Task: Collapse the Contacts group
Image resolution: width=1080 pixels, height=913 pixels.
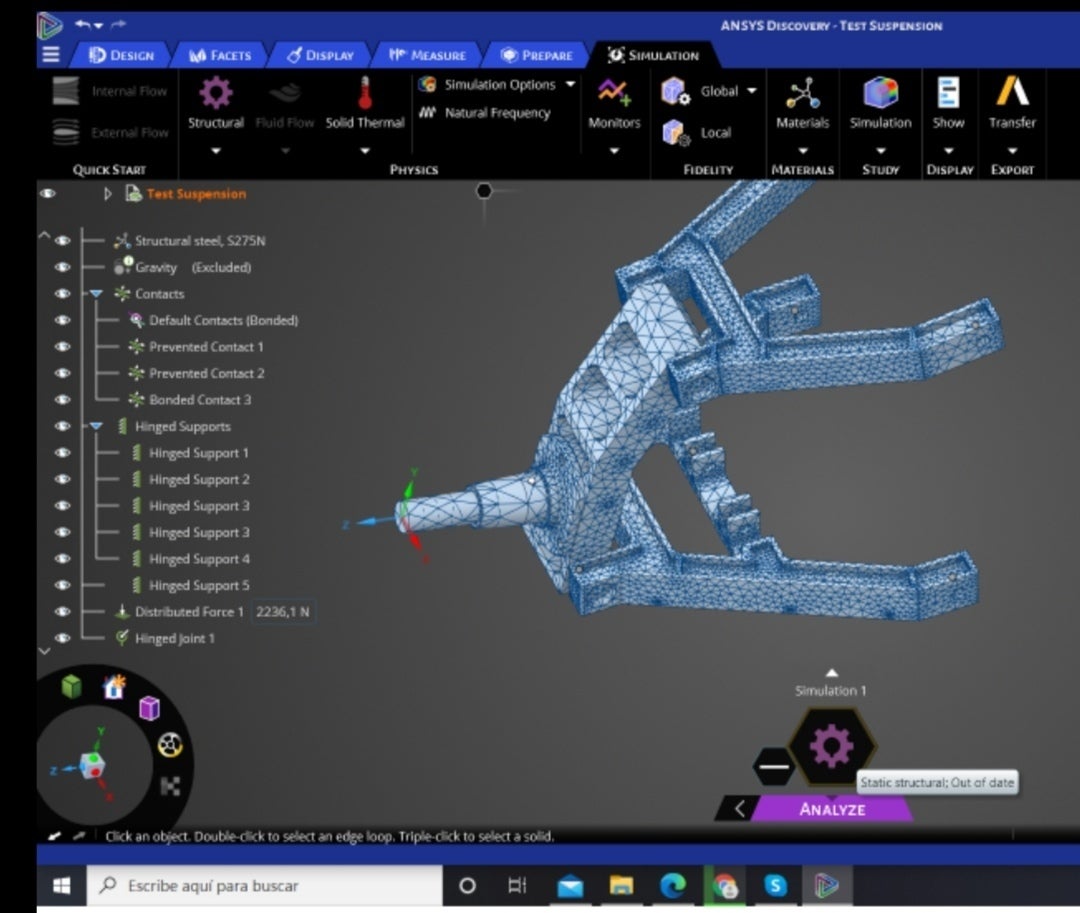Action: [96, 294]
